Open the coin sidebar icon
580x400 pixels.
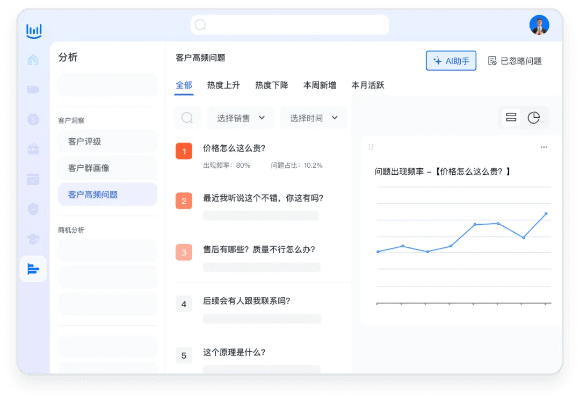33,120
